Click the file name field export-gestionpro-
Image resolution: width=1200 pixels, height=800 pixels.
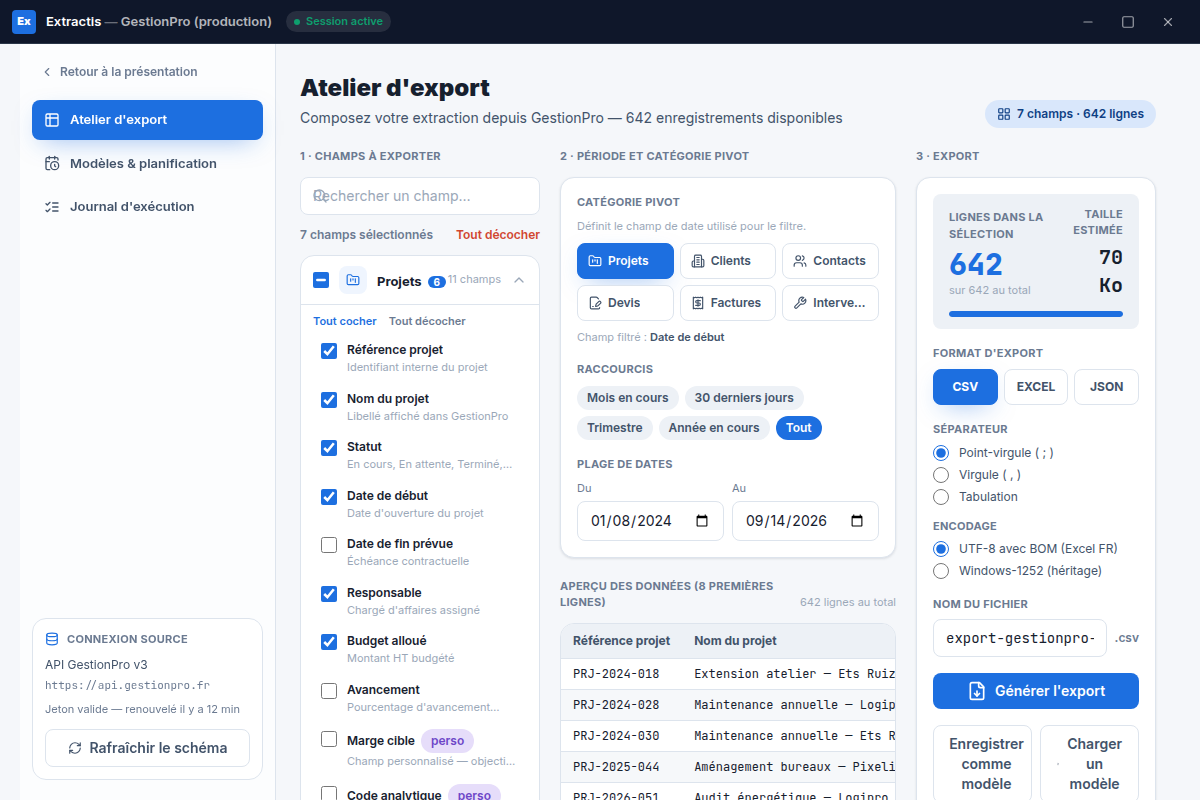[x=1020, y=638]
